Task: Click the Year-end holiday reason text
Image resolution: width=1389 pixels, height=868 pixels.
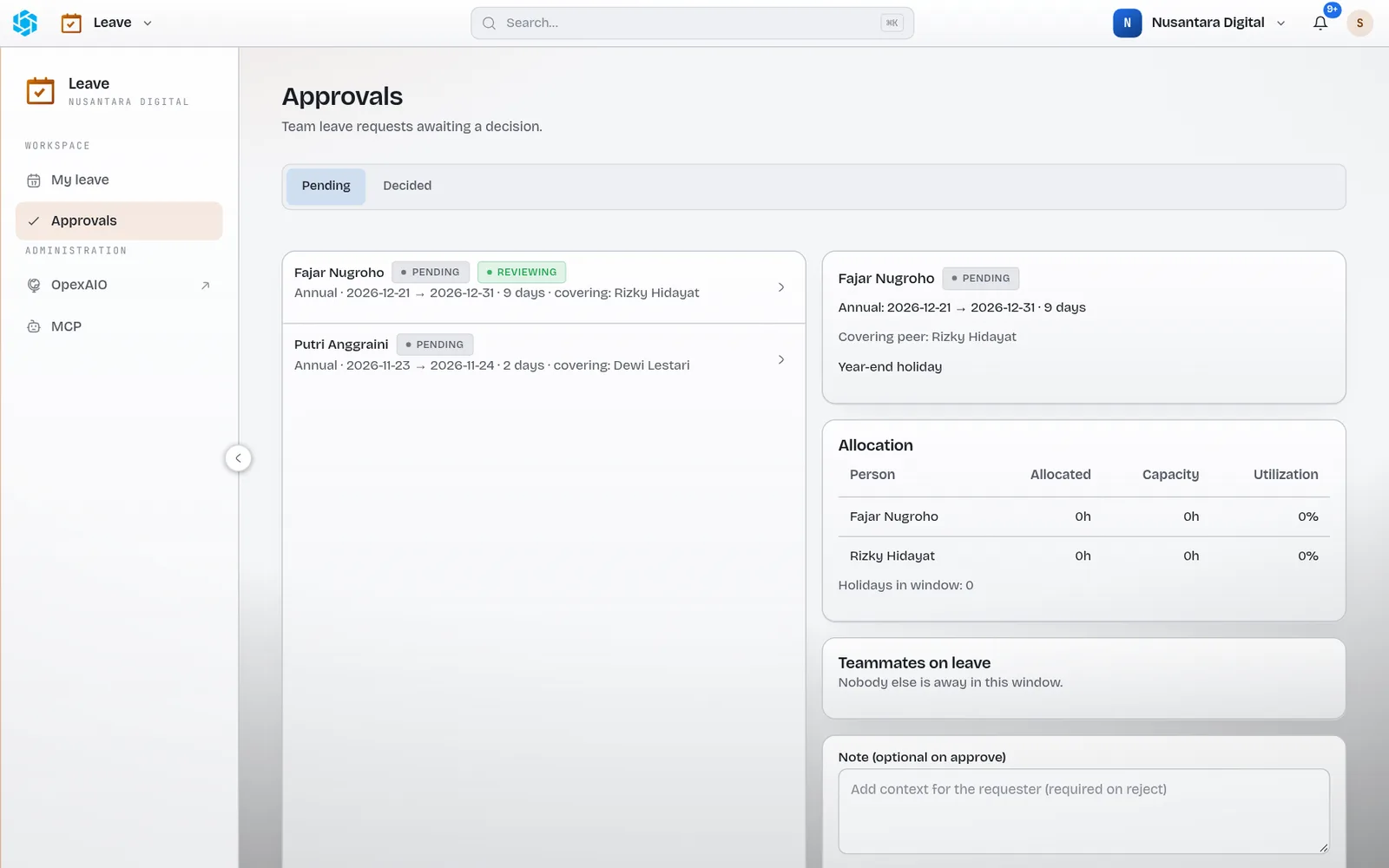Action: pyautogui.click(x=890, y=367)
